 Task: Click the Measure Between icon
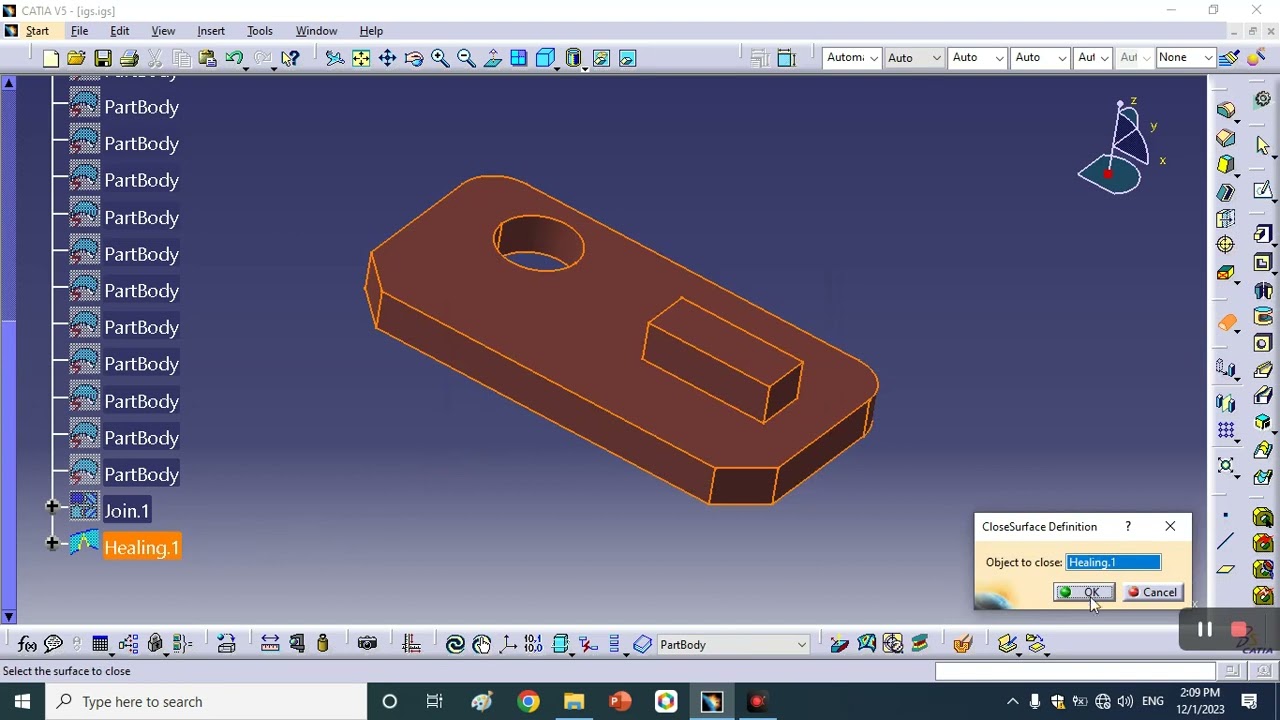(x=270, y=644)
